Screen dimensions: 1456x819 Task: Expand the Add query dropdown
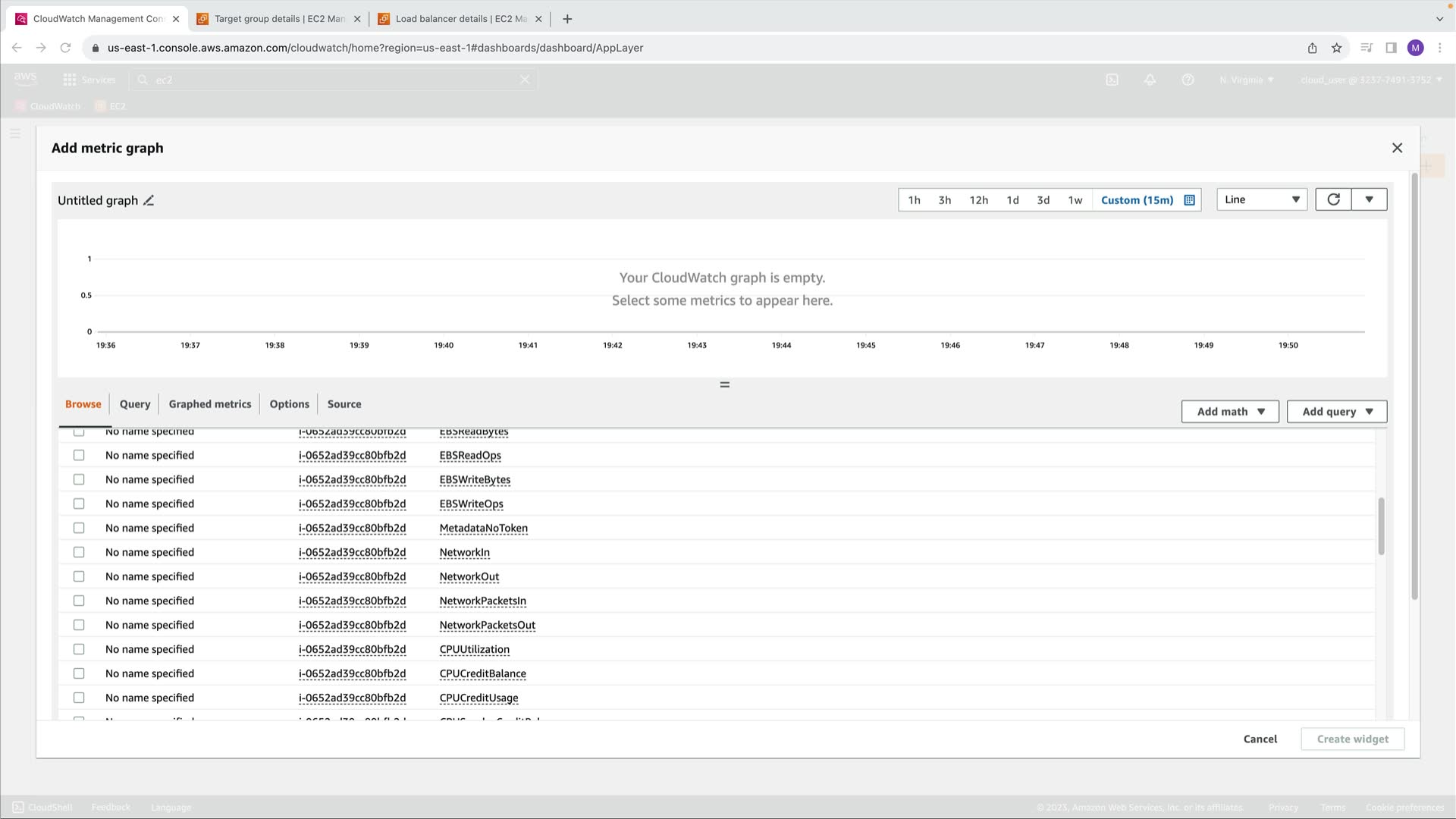click(1336, 412)
